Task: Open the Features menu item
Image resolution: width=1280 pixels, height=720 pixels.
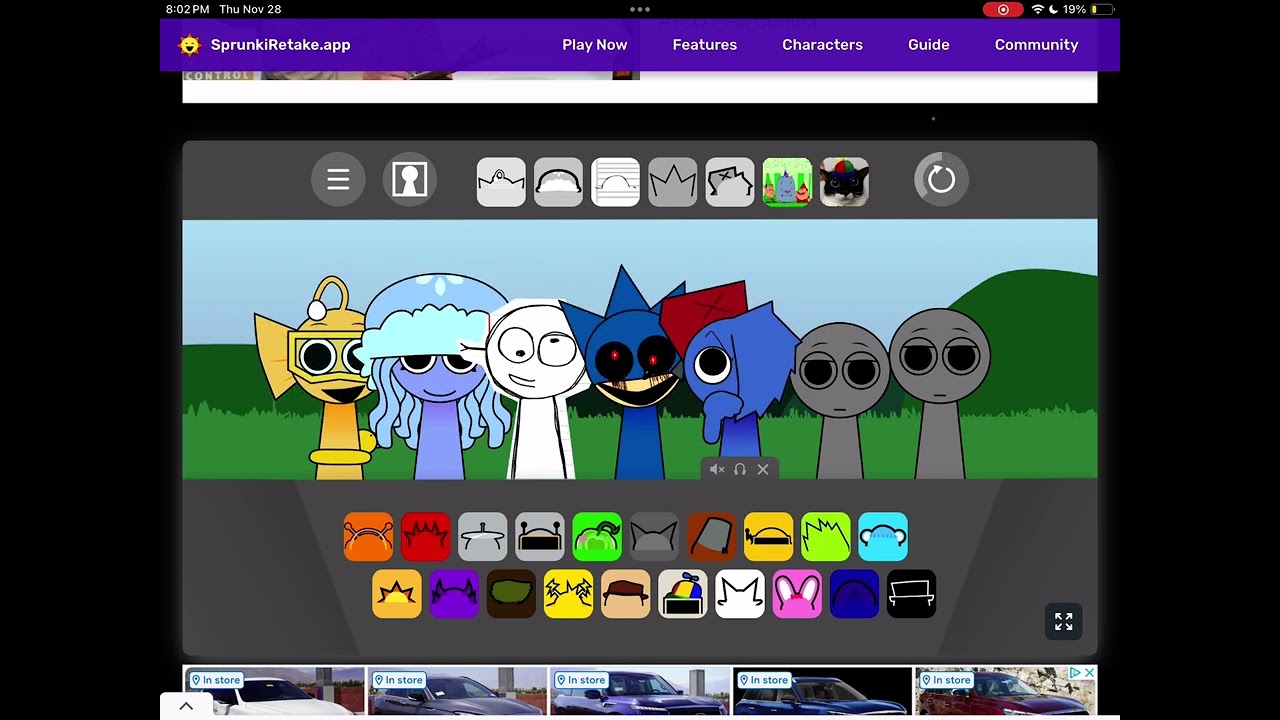Action: [705, 45]
